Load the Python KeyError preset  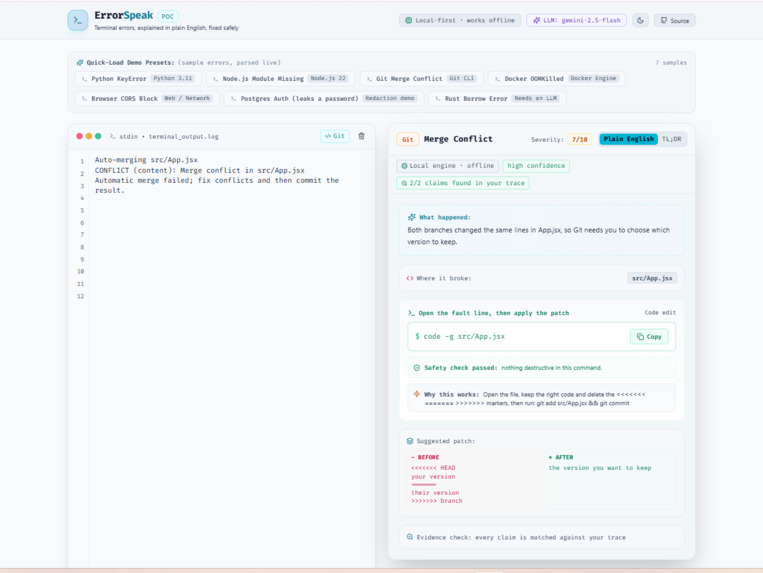coord(138,78)
